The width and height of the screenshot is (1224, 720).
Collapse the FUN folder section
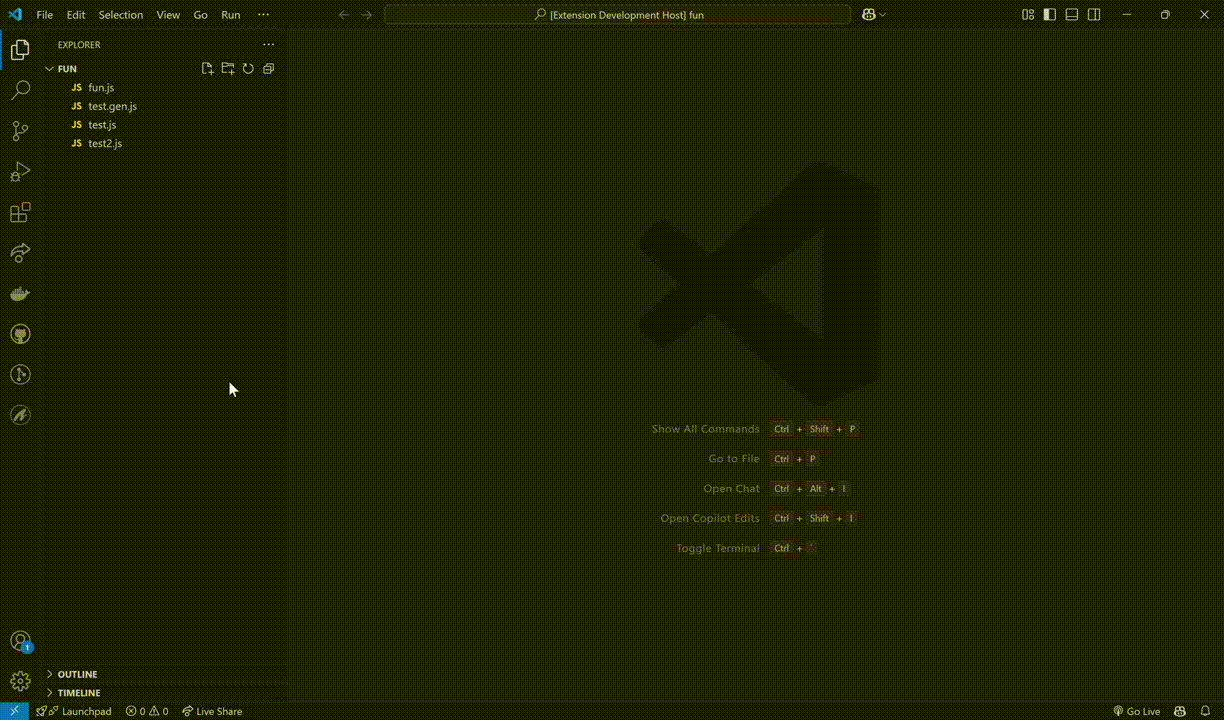pyautogui.click(x=163, y=69)
